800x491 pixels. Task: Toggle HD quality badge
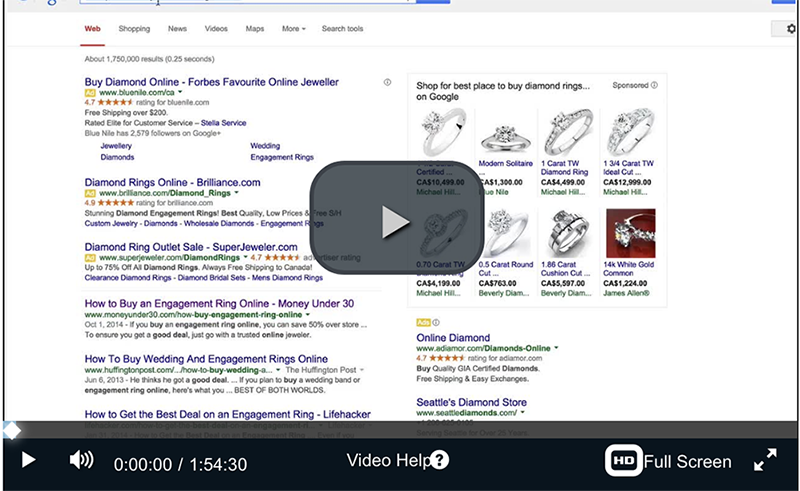tap(623, 460)
